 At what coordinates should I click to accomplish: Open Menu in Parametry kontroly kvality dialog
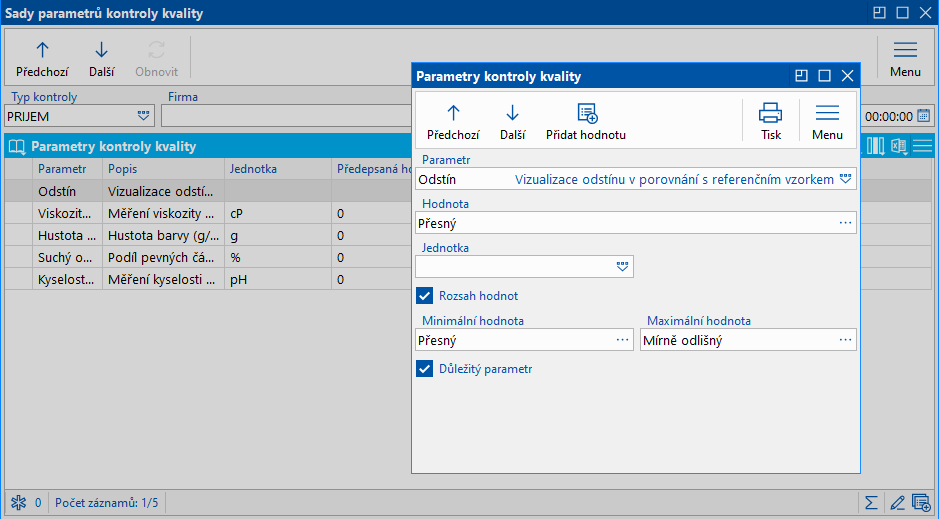click(x=827, y=122)
